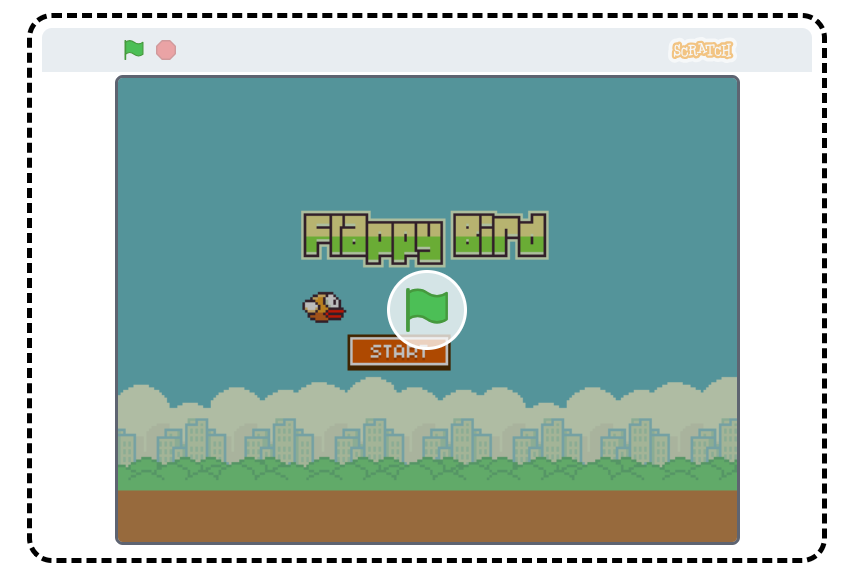Click the green bushes row
Image resolution: width=849 pixels, height=585 pixels.
[x=427, y=473]
